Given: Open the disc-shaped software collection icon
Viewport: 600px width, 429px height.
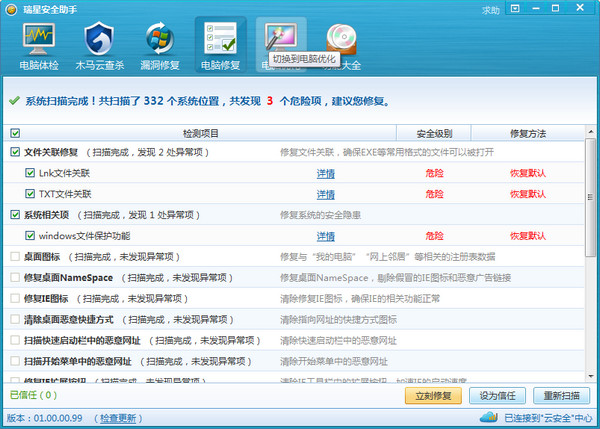Looking at the screenshot, I should 342,42.
